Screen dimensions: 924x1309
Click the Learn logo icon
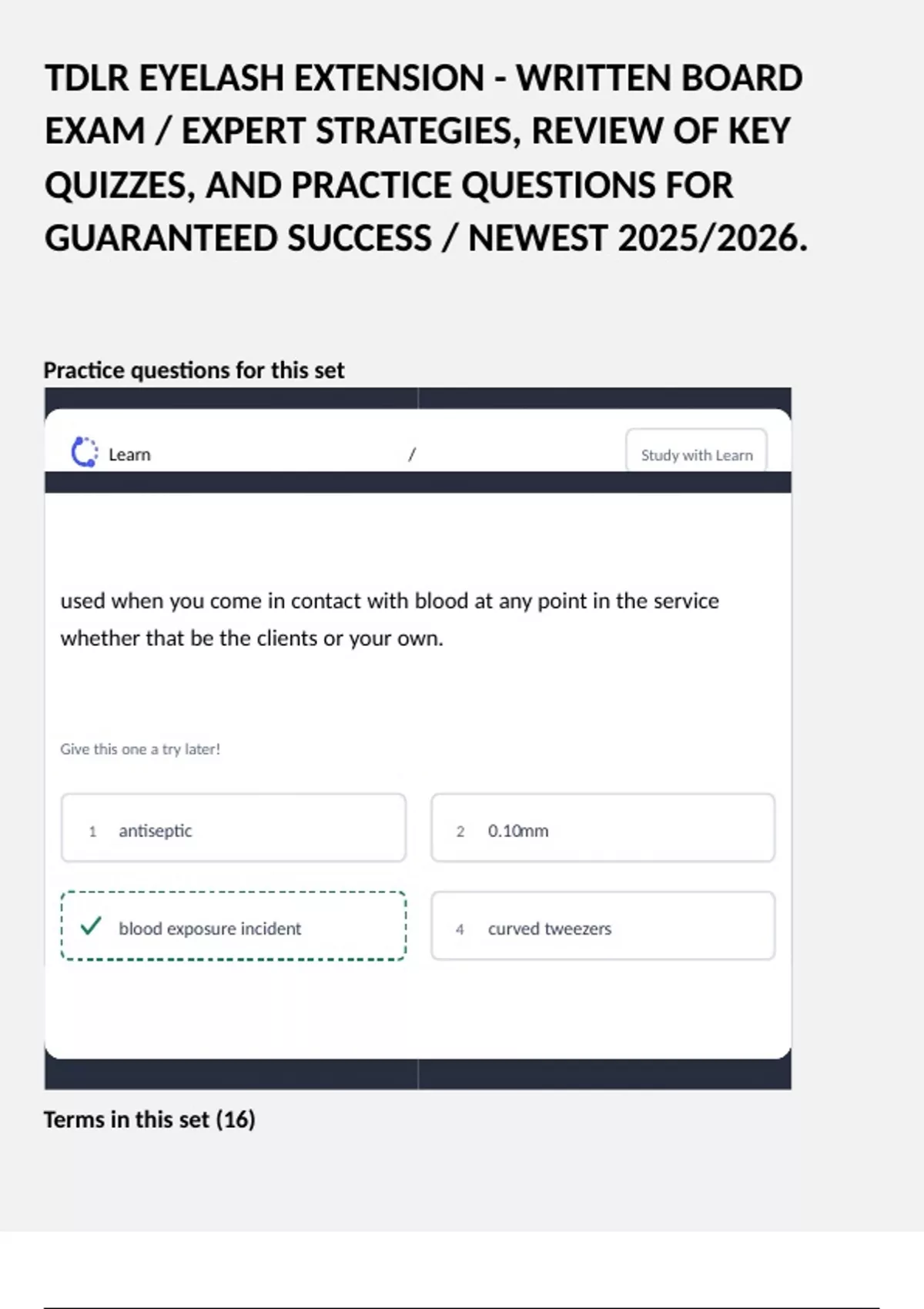tap(85, 453)
